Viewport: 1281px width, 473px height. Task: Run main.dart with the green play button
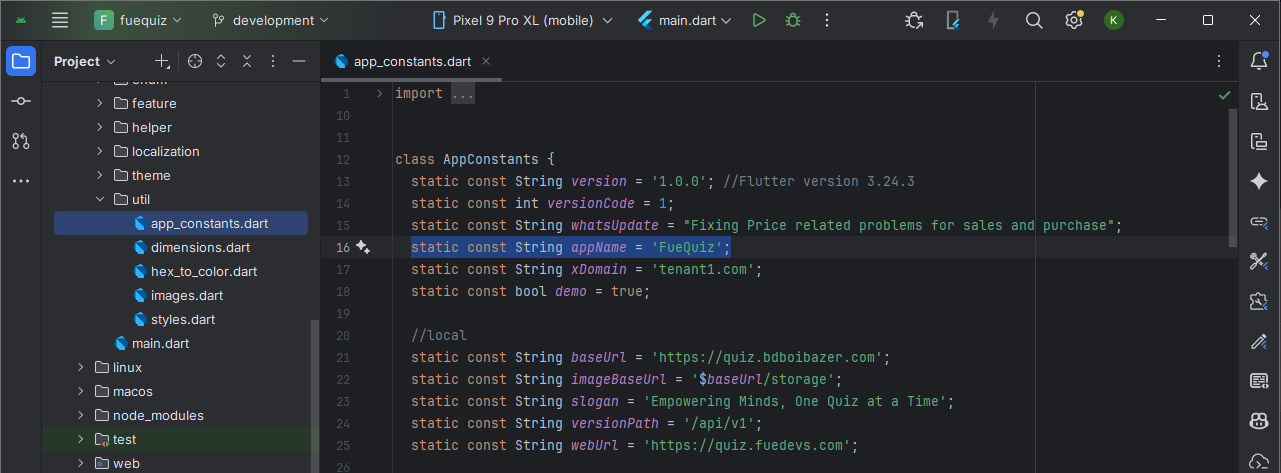coord(759,20)
